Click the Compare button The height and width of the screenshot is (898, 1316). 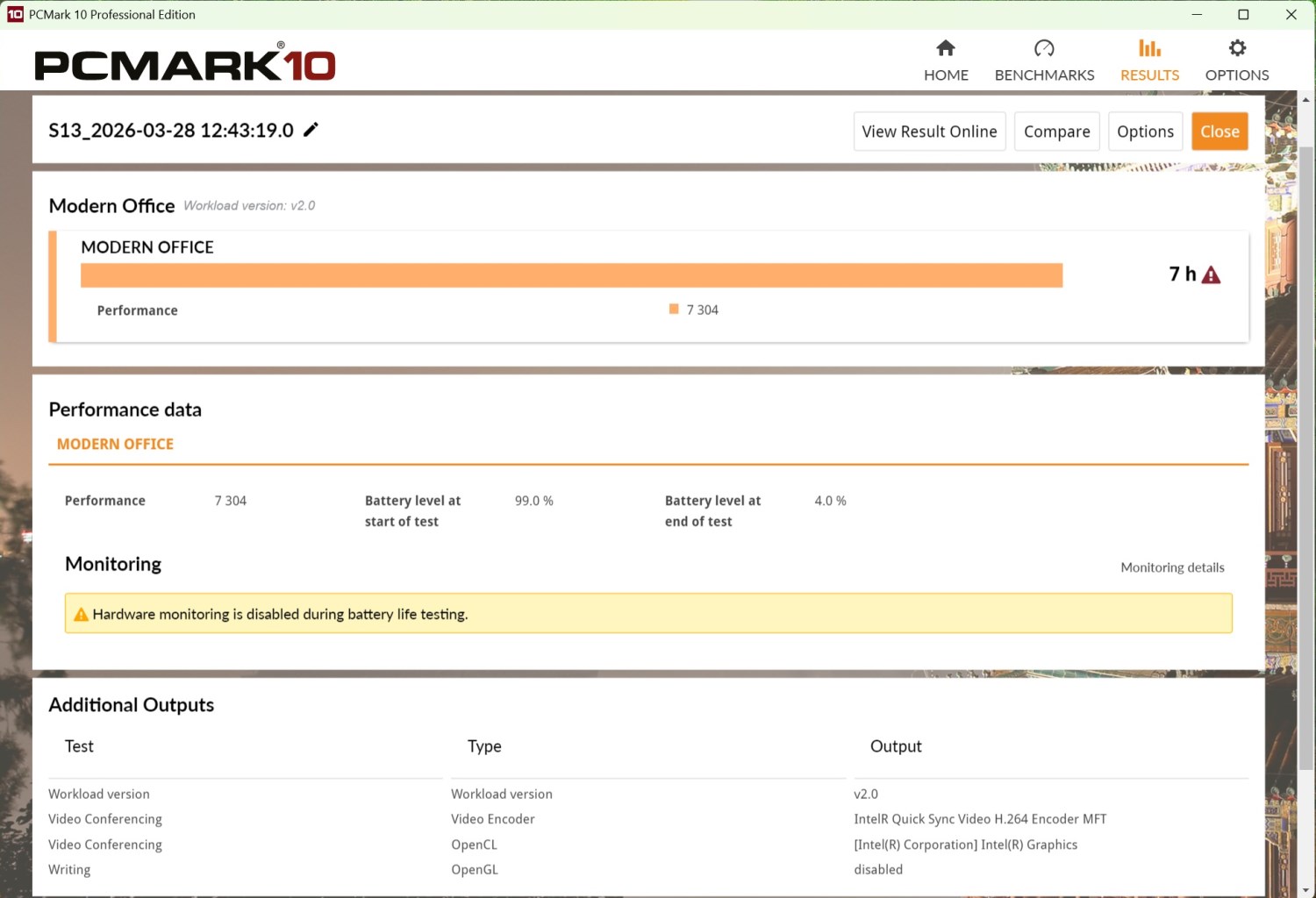coord(1056,132)
